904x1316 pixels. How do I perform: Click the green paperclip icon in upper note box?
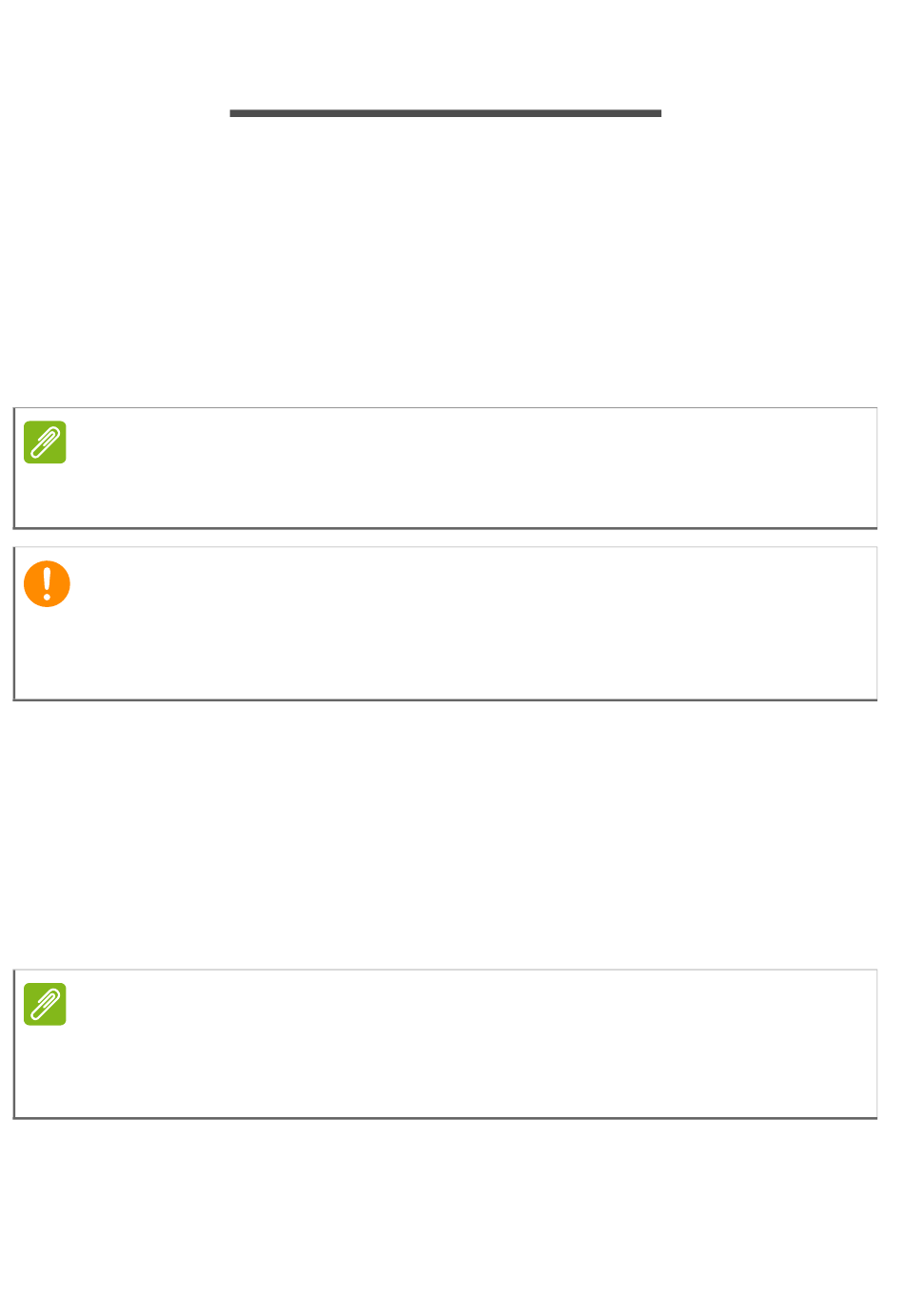pos(45,442)
